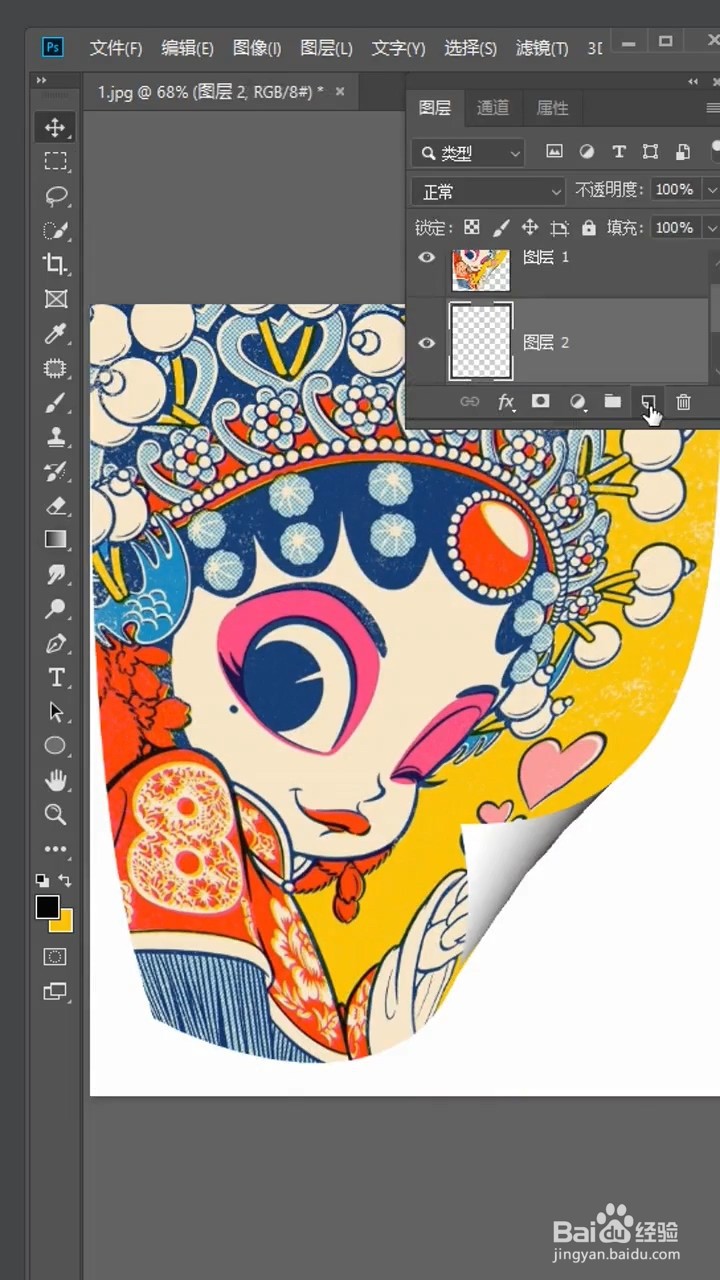Screen dimensions: 720x1280
Task: Open the Layers panel options menu
Action: click(713, 108)
